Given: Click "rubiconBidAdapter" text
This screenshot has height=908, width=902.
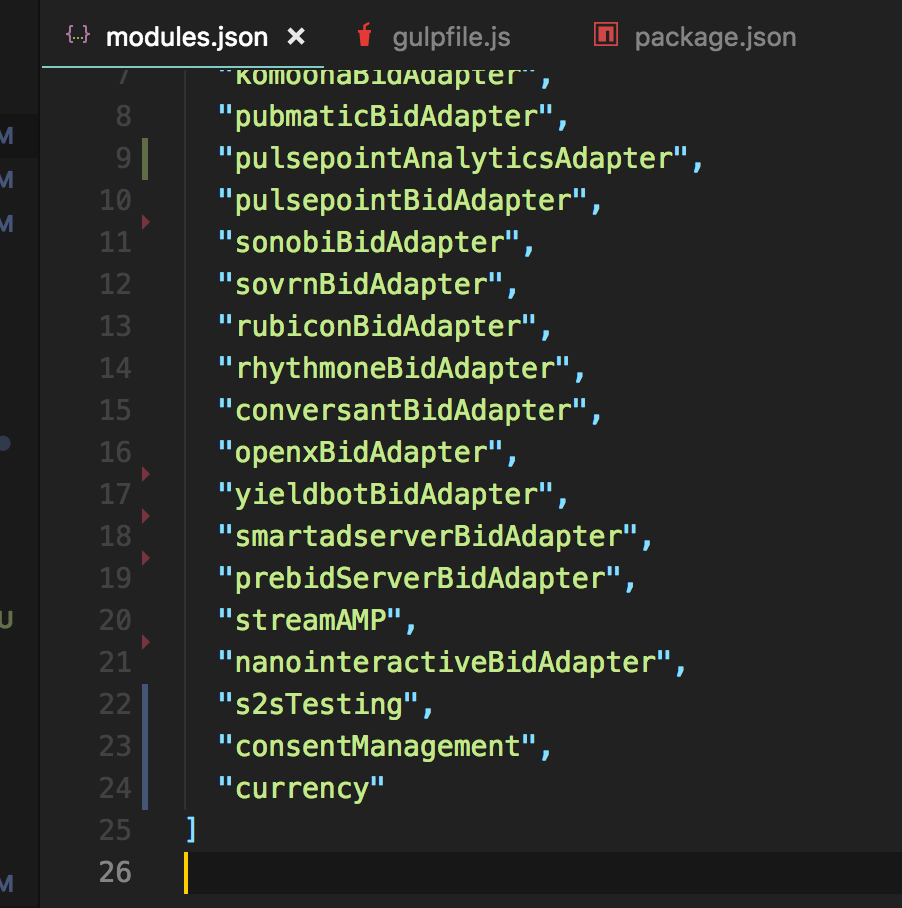Looking at the screenshot, I should [x=377, y=327].
